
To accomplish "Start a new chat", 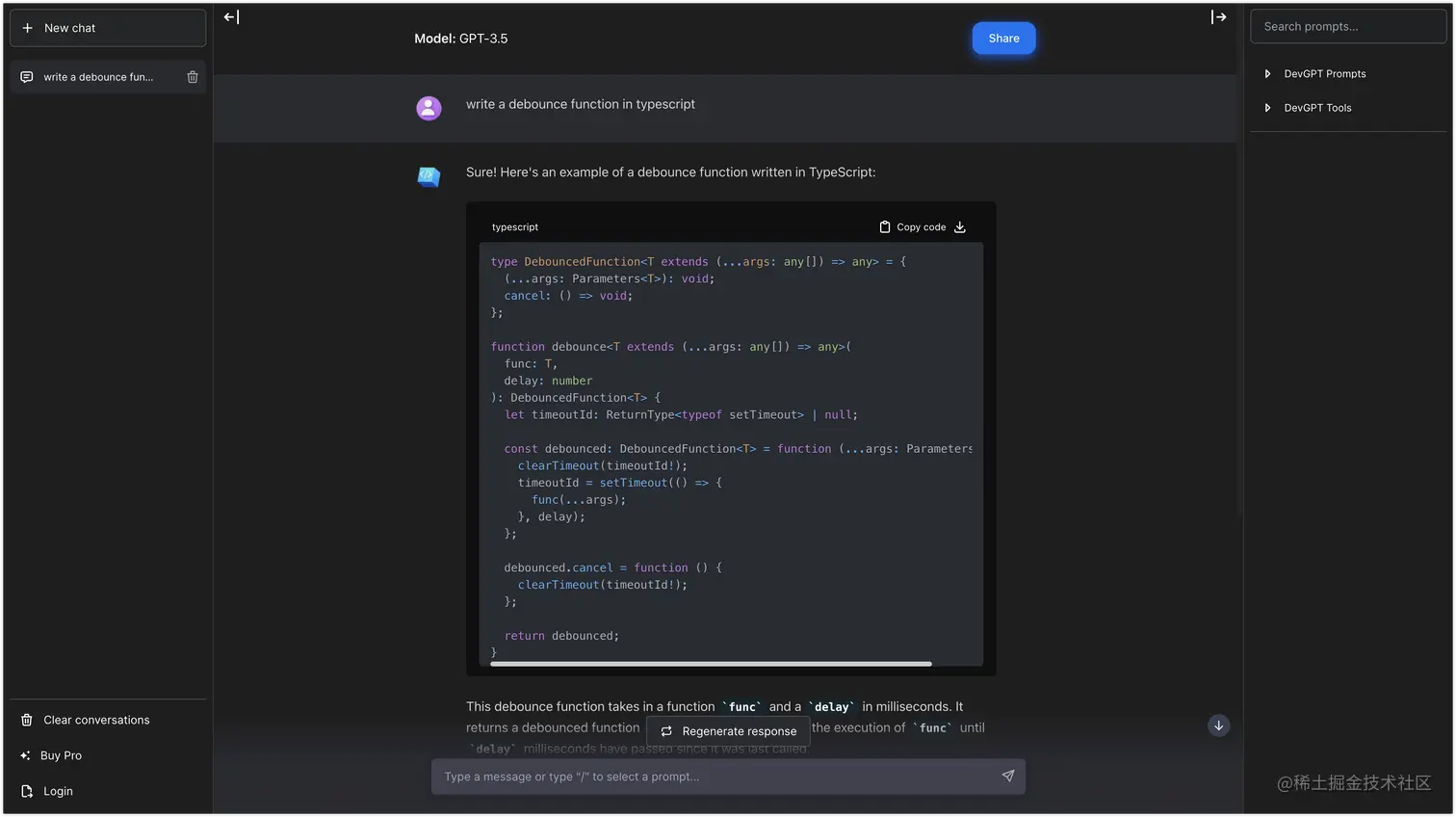I will (x=108, y=28).
